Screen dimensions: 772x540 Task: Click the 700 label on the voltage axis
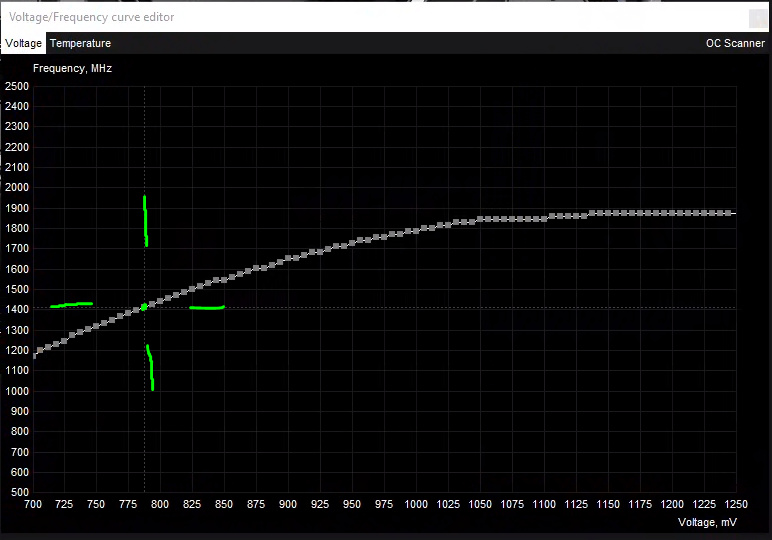pyautogui.click(x=33, y=505)
